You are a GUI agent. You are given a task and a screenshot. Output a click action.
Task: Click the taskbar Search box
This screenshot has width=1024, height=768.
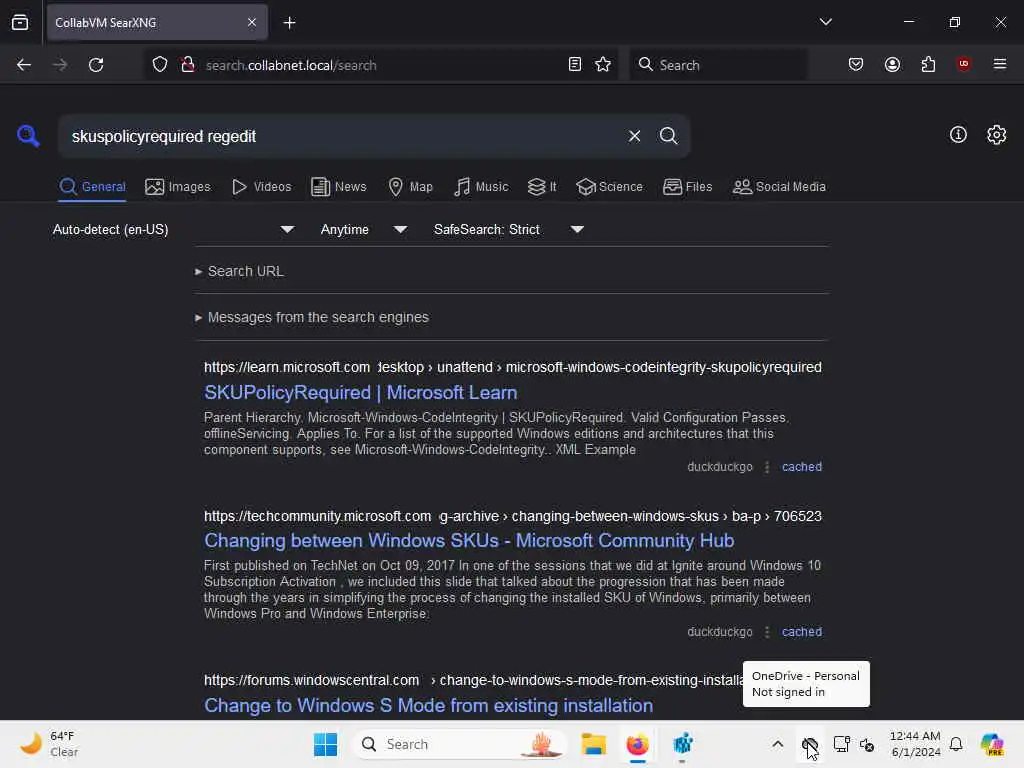pyautogui.click(x=459, y=744)
